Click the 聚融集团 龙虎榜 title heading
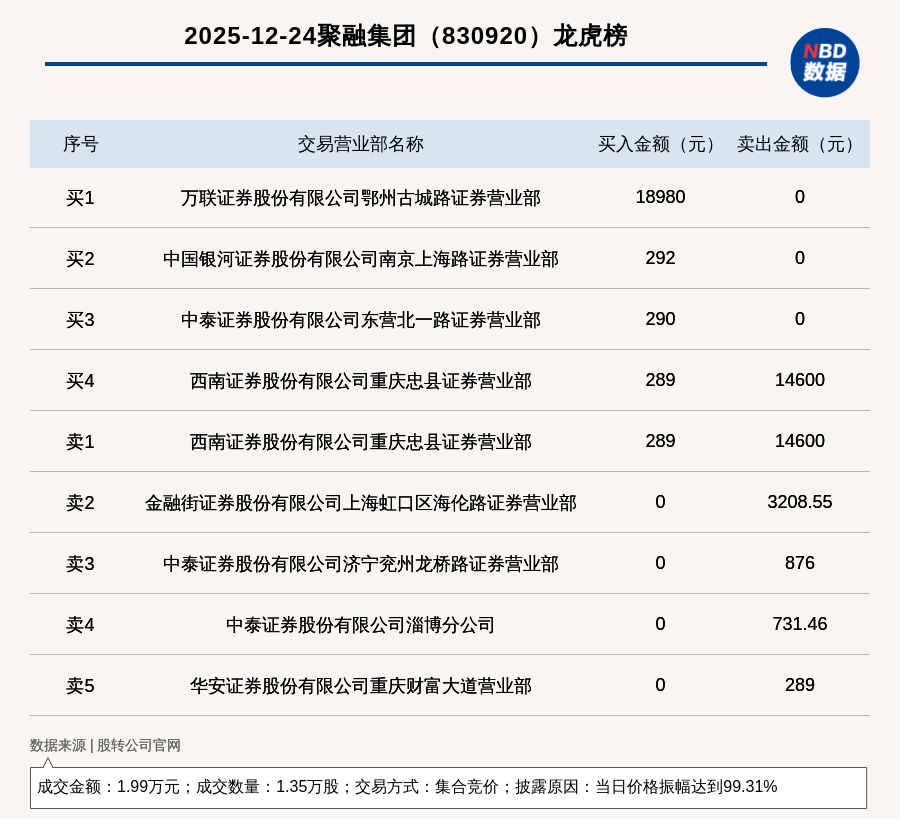The width and height of the screenshot is (900, 819). (405, 36)
